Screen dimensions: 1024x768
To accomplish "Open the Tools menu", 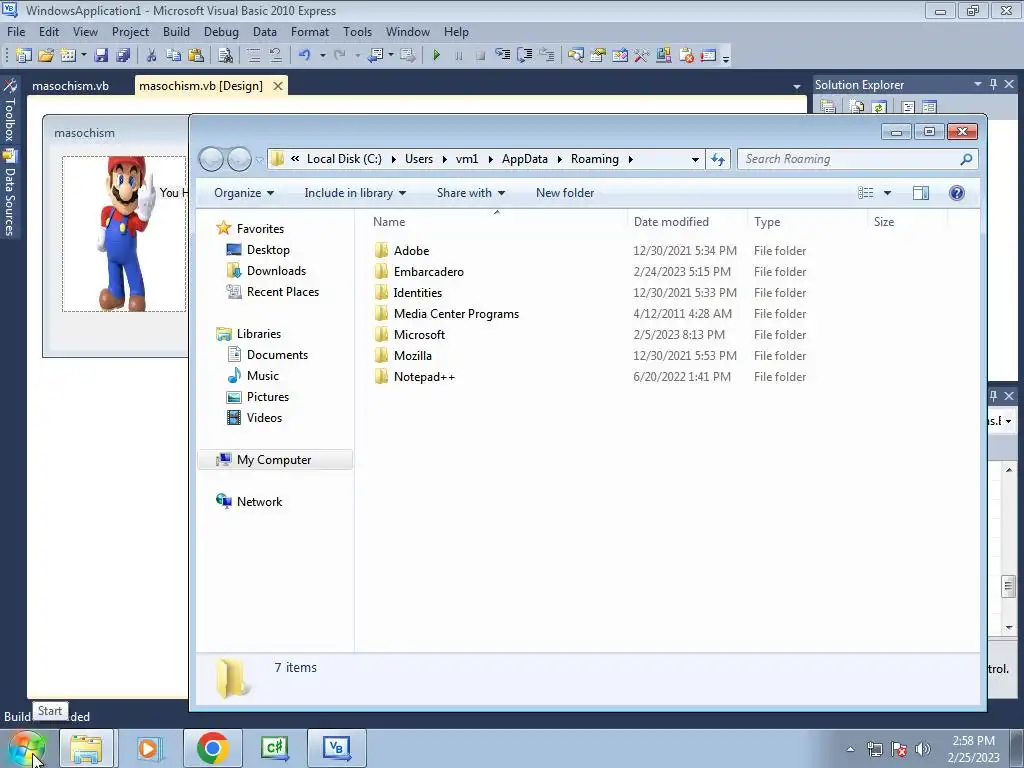I will 357,31.
